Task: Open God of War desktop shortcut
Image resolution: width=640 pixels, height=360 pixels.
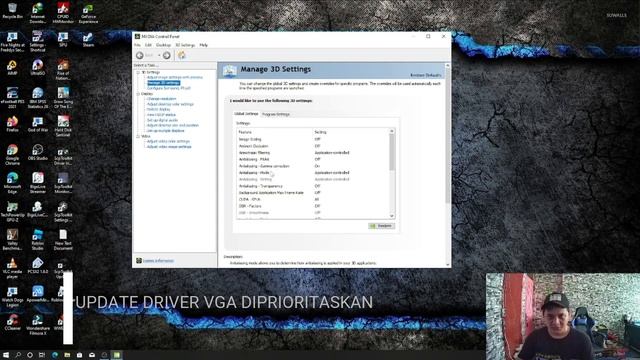Action: tap(38, 124)
